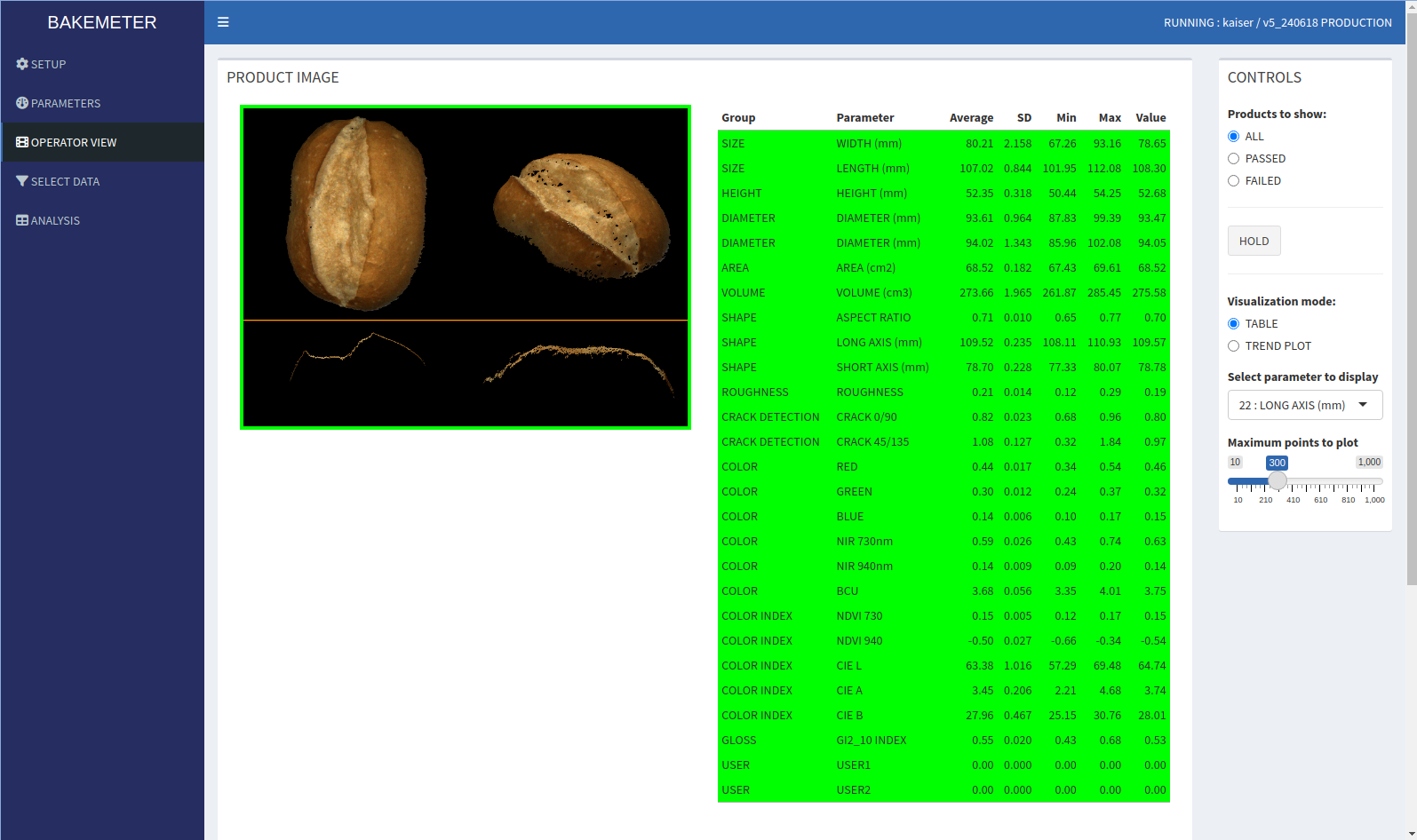Image resolution: width=1417 pixels, height=840 pixels.
Task: Show only PASSED products
Action: click(x=1233, y=159)
